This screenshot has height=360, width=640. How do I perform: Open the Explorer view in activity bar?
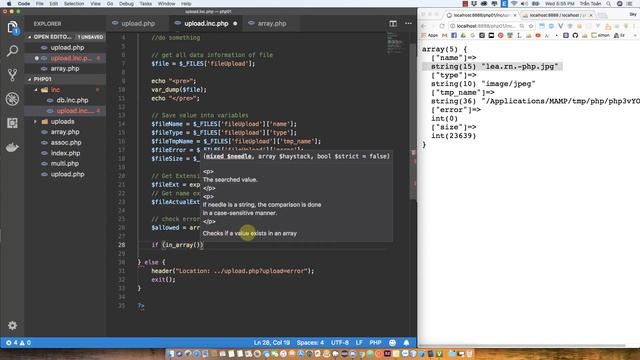click(x=12, y=27)
